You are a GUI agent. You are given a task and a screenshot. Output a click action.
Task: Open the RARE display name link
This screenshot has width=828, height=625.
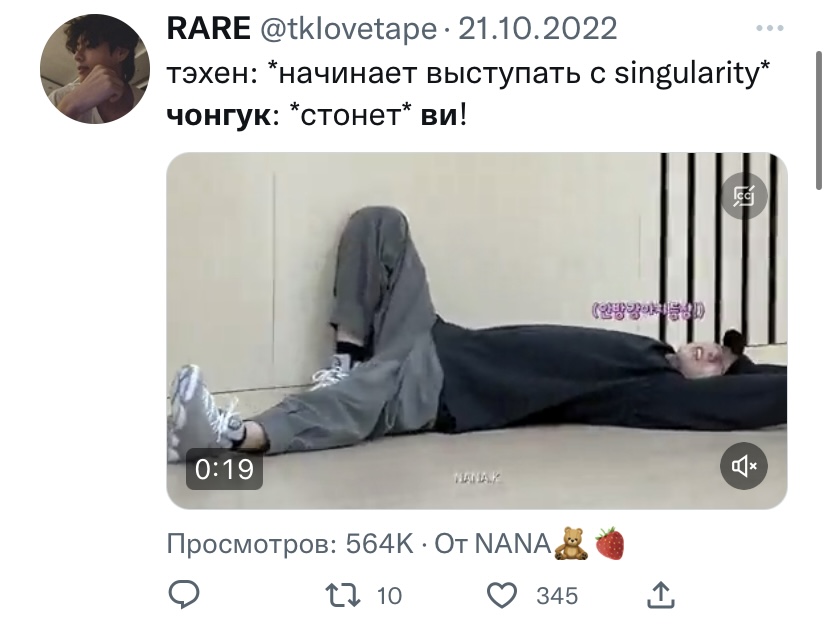209,29
